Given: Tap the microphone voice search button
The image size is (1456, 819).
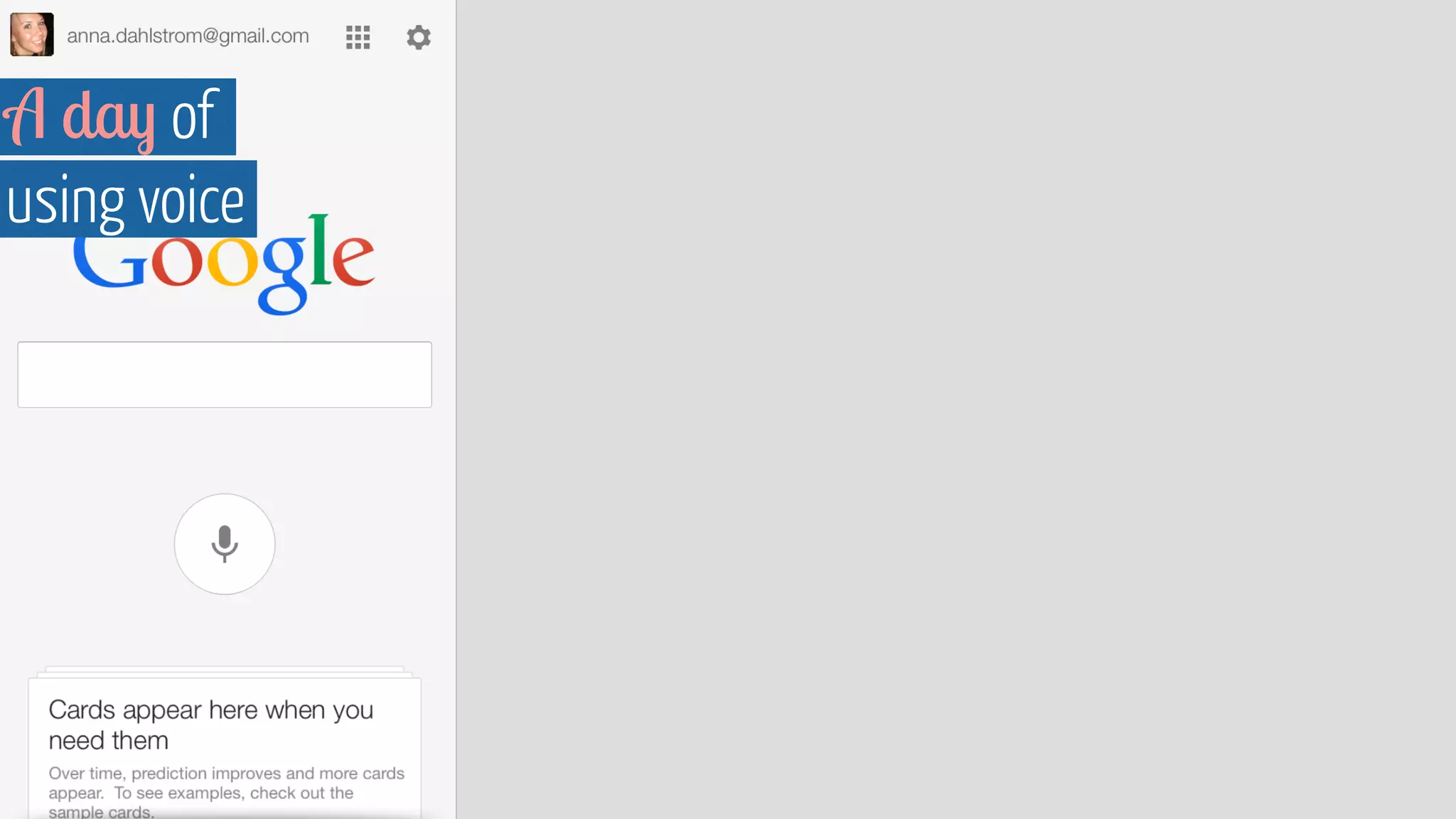Looking at the screenshot, I should click(x=225, y=544).
